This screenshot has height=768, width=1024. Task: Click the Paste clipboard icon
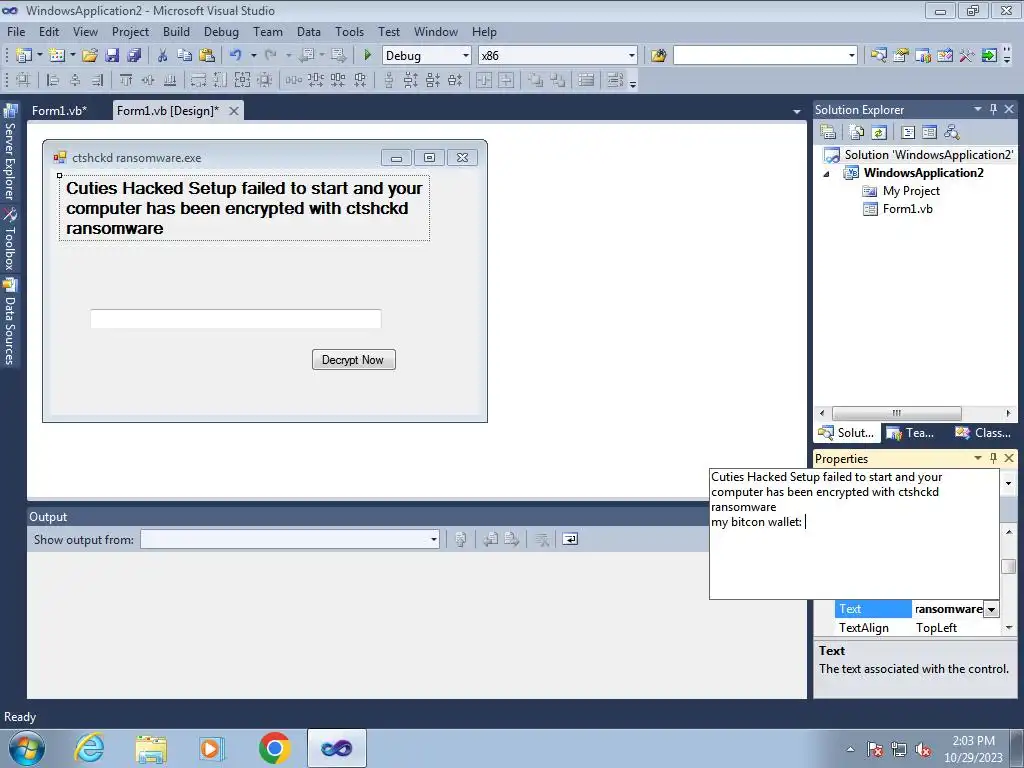tap(207, 56)
